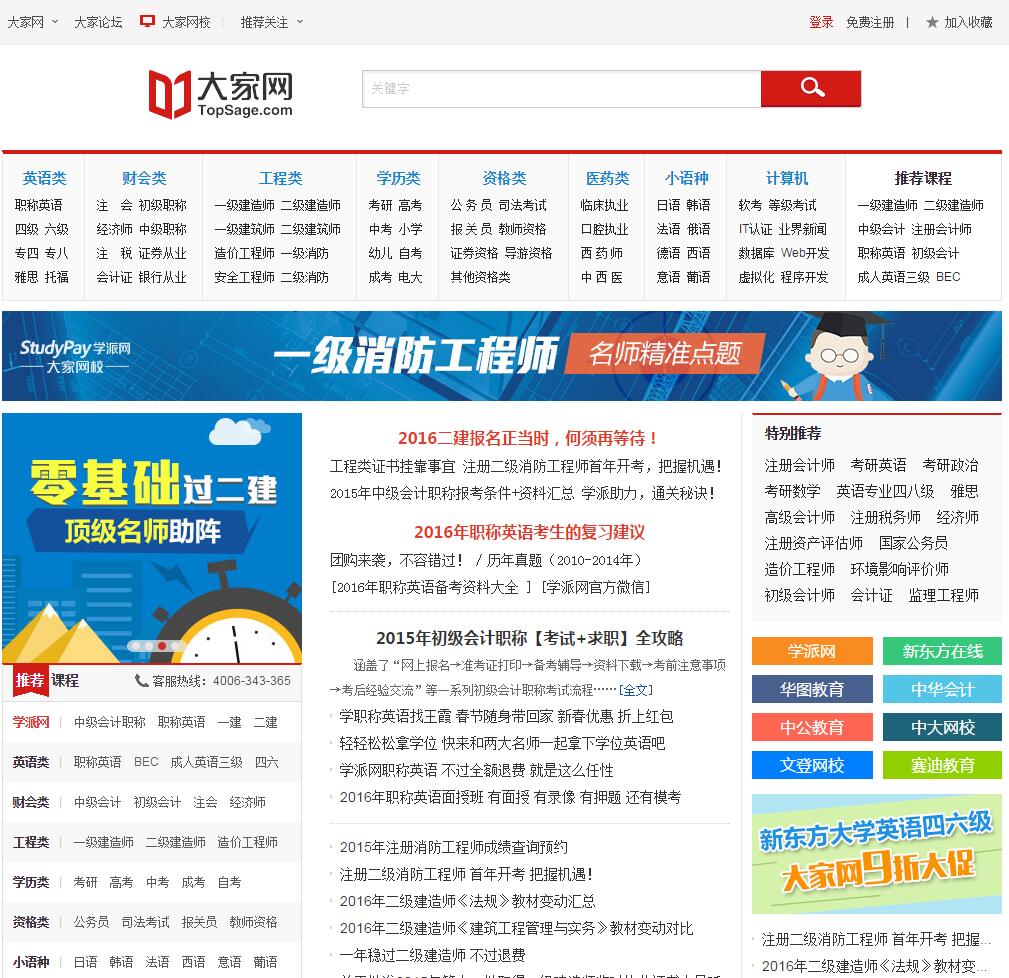Screen dimensions: 1009x978
Task: Open the 医药类 category heading
Action: [x=607, y=178]
